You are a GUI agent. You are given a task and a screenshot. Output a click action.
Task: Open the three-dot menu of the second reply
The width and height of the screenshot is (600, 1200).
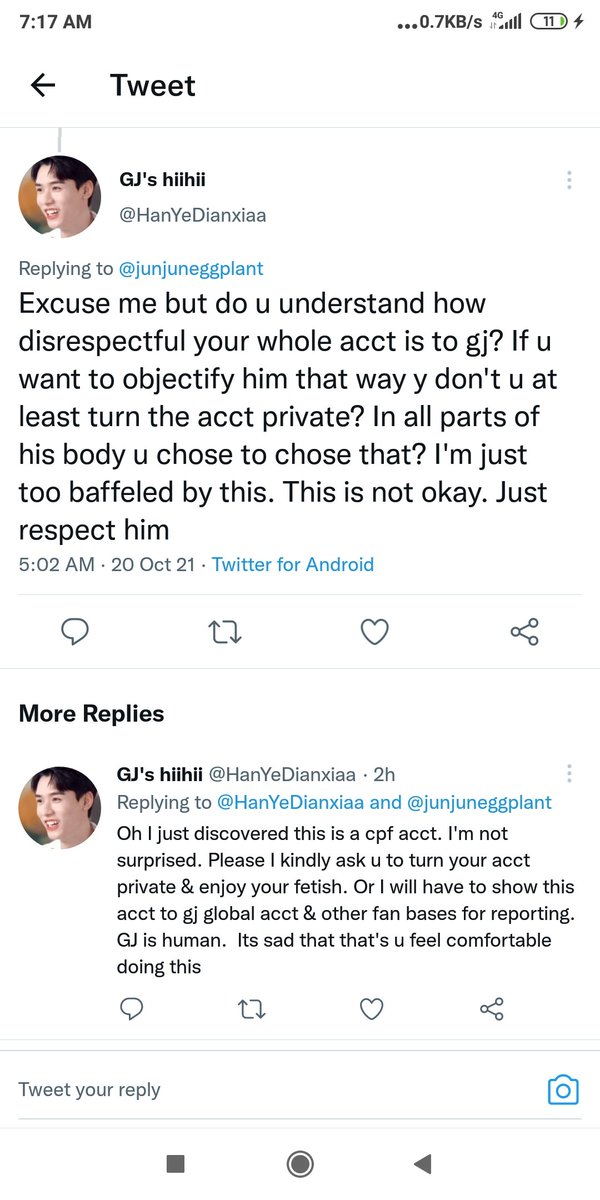pos(569,773)
